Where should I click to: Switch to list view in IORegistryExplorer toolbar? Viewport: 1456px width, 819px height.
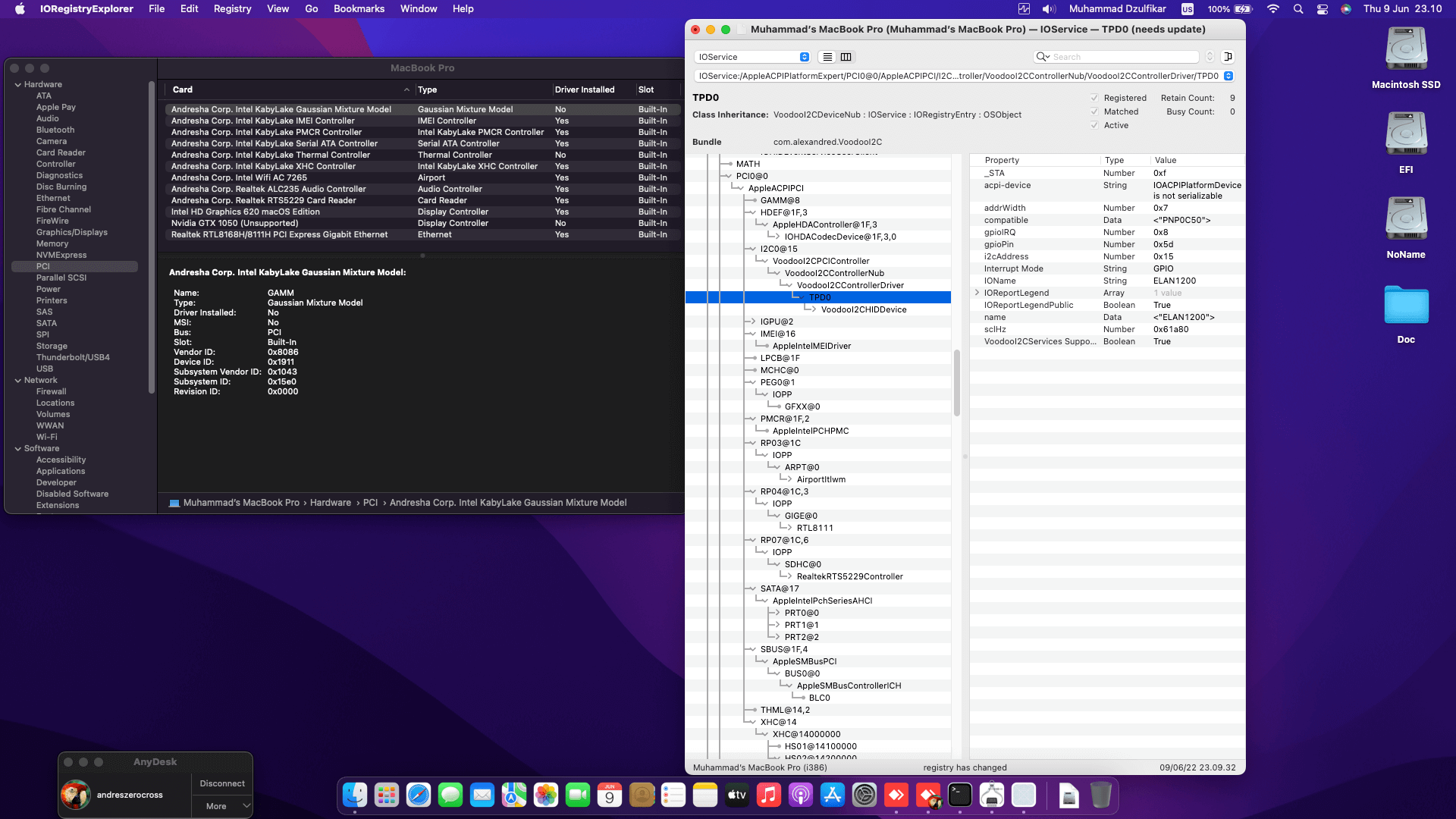[827, 57]
